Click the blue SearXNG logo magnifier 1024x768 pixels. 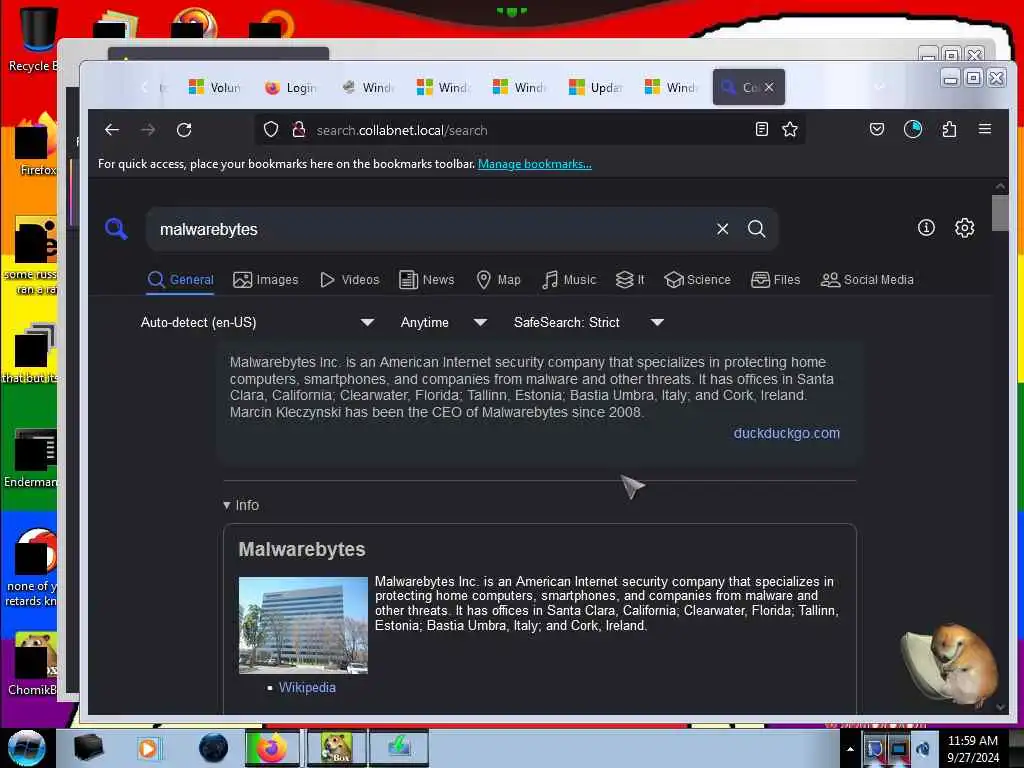click(x=116, y=229)
